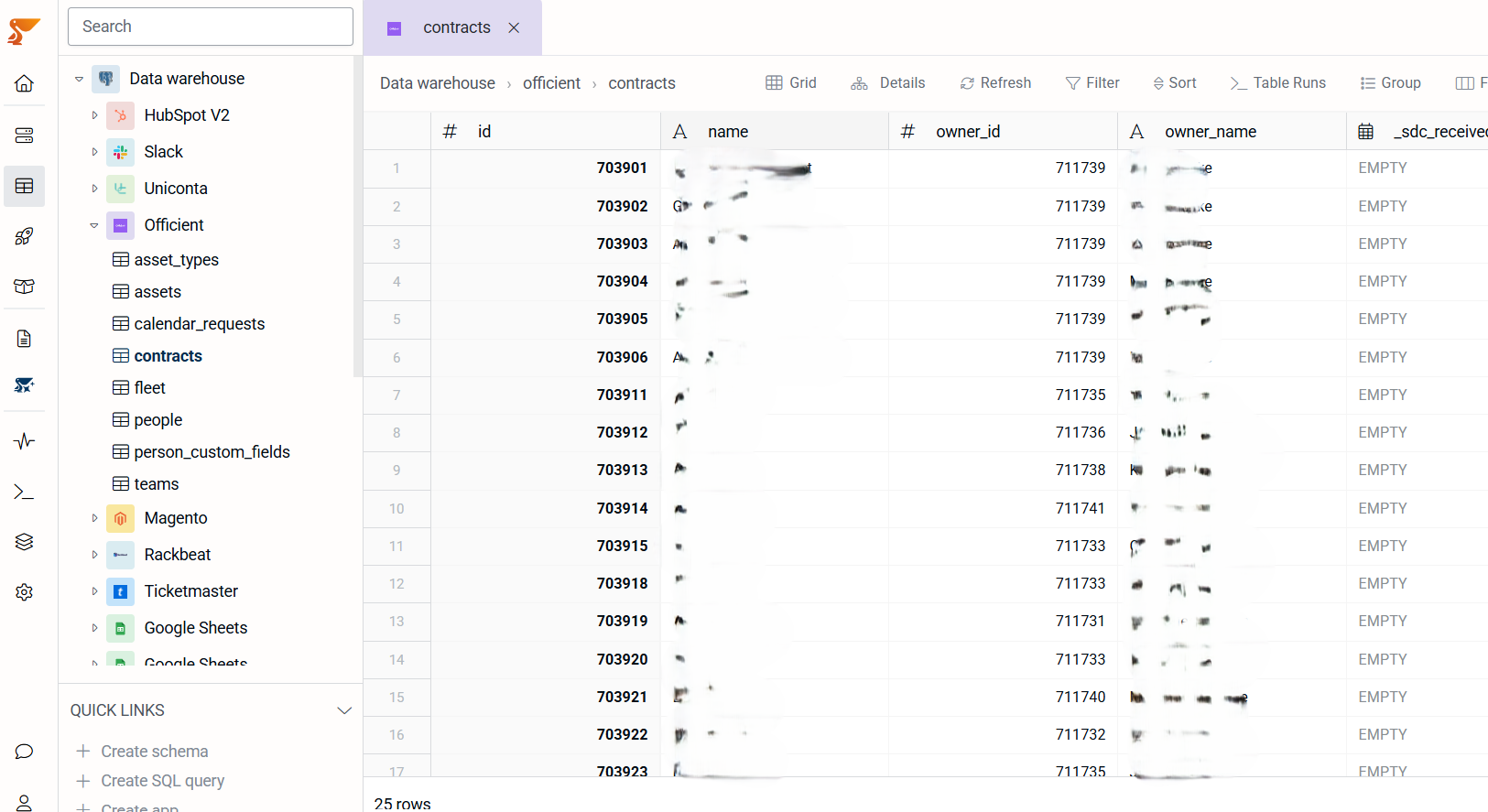
Task: Expand the Magento schema
Action: (x=94, y=518)
